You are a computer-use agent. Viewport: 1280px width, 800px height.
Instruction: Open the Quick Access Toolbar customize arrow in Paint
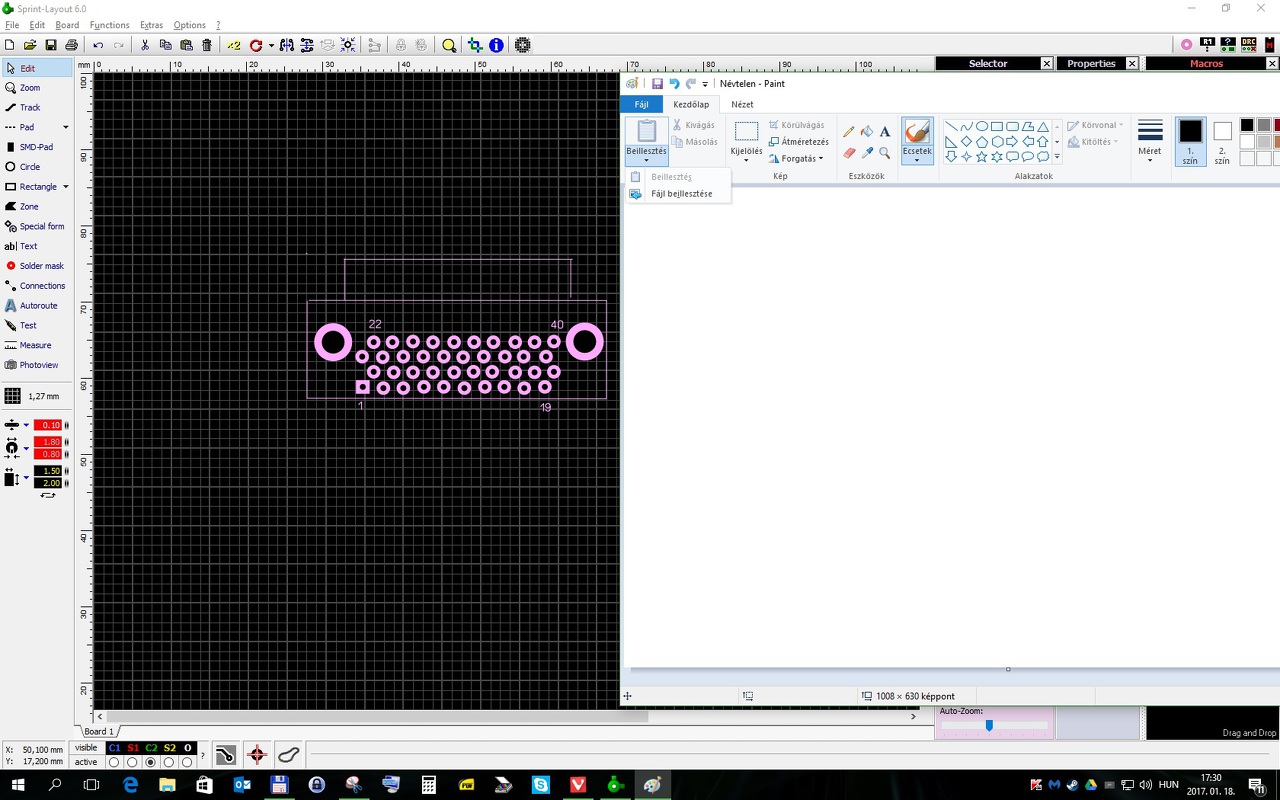tap(705, 84)
